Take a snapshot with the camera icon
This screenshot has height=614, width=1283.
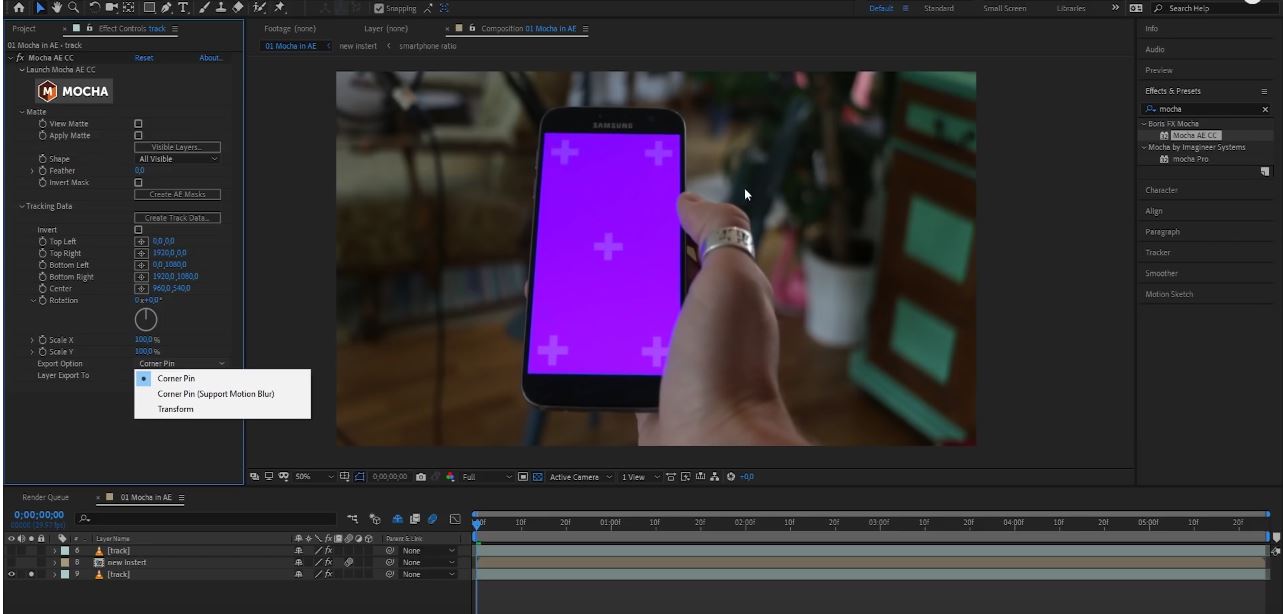(421, 477)
